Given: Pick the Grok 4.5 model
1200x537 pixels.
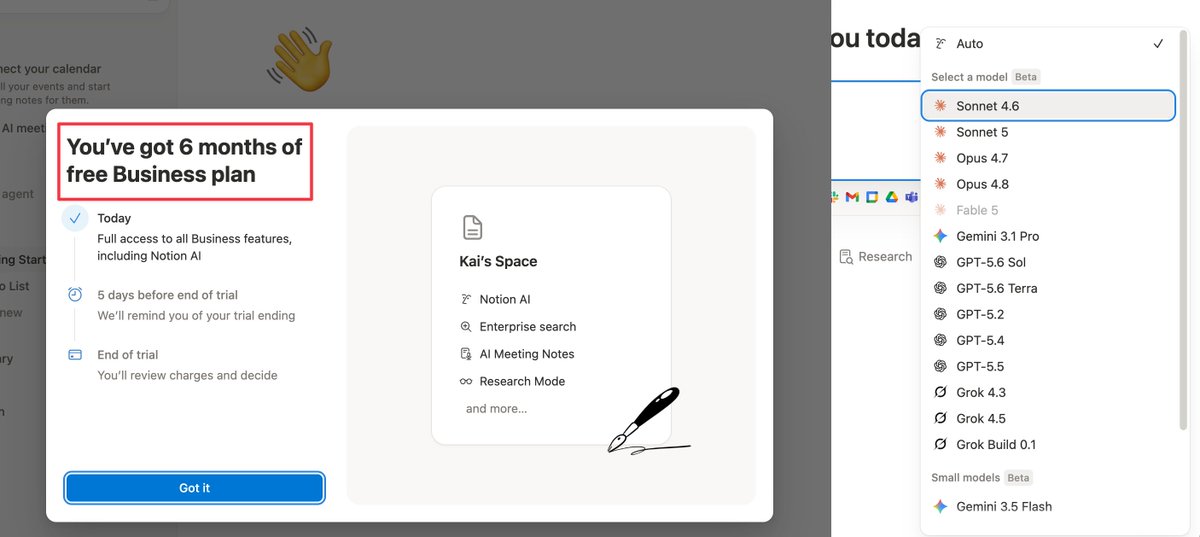Looking at the screenshot, I should coord(1047,418).
